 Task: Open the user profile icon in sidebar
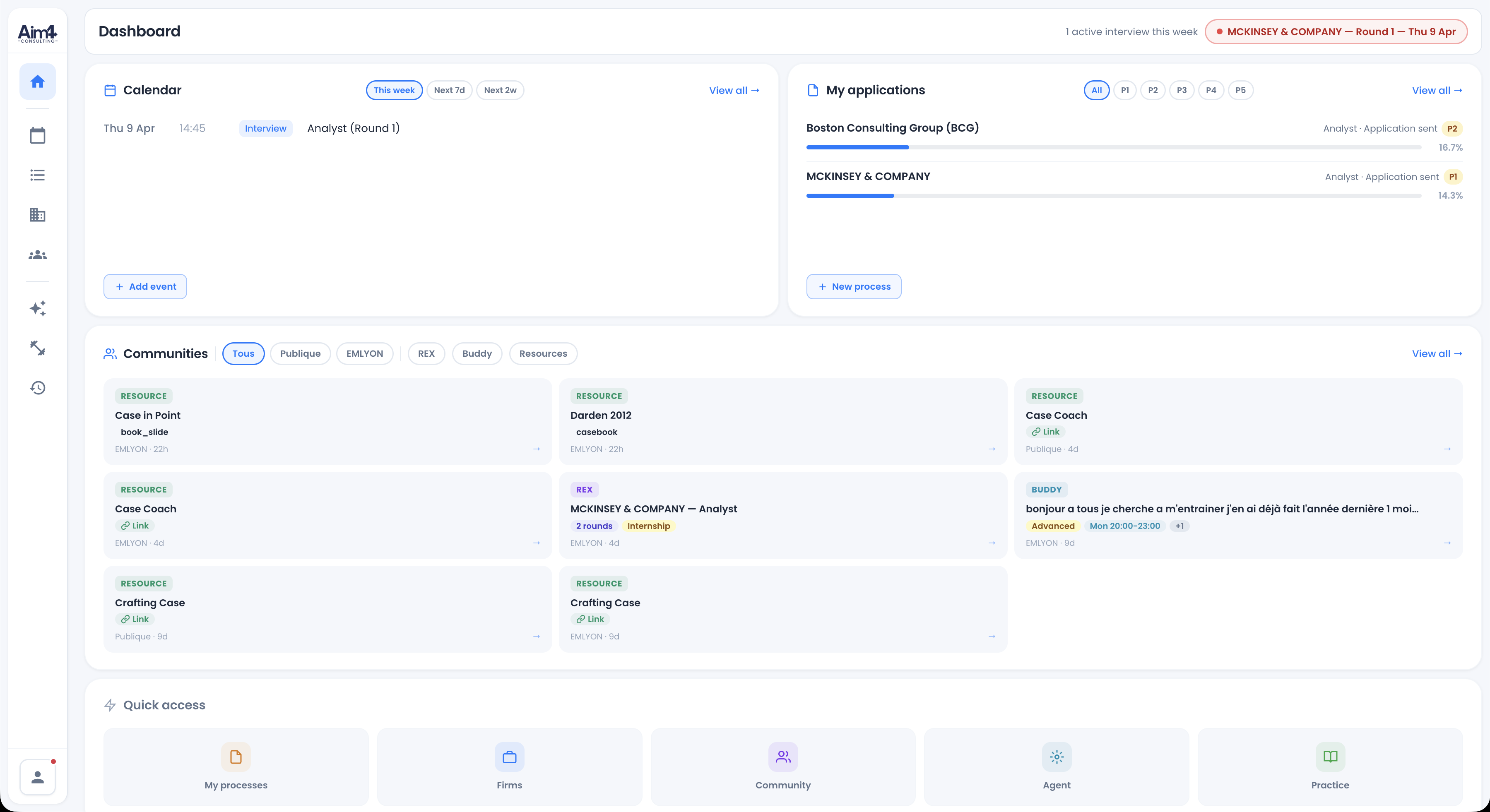point(38,777)
